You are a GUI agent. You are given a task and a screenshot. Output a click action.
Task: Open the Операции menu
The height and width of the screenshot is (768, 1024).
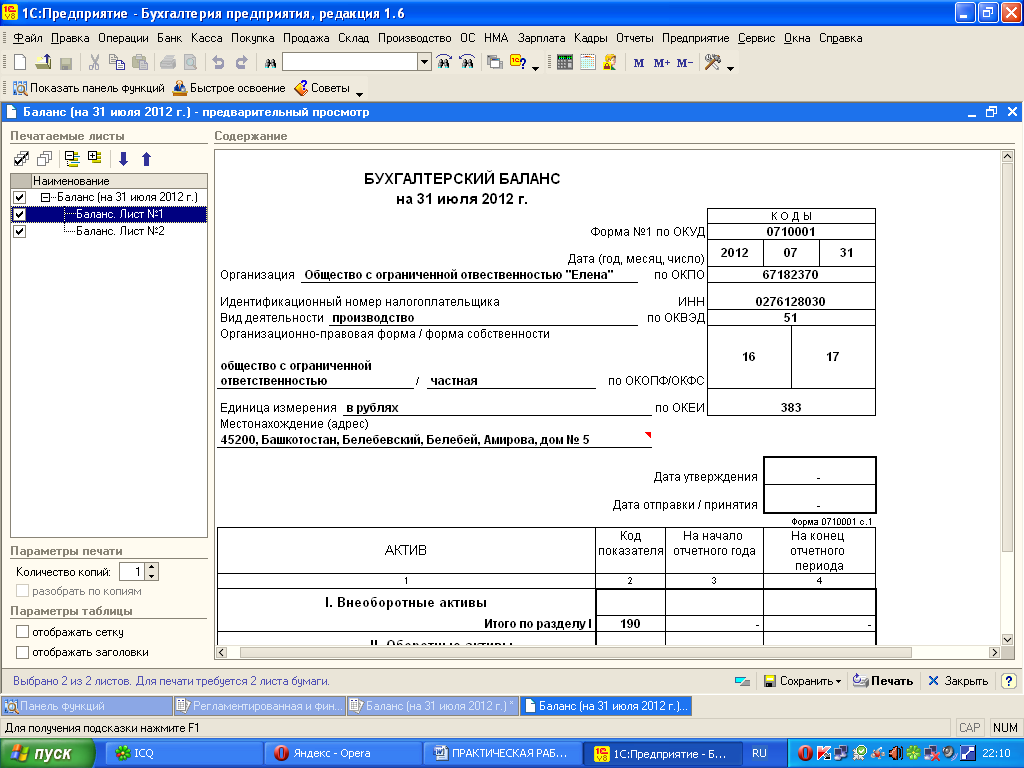(x=123, y=38)
